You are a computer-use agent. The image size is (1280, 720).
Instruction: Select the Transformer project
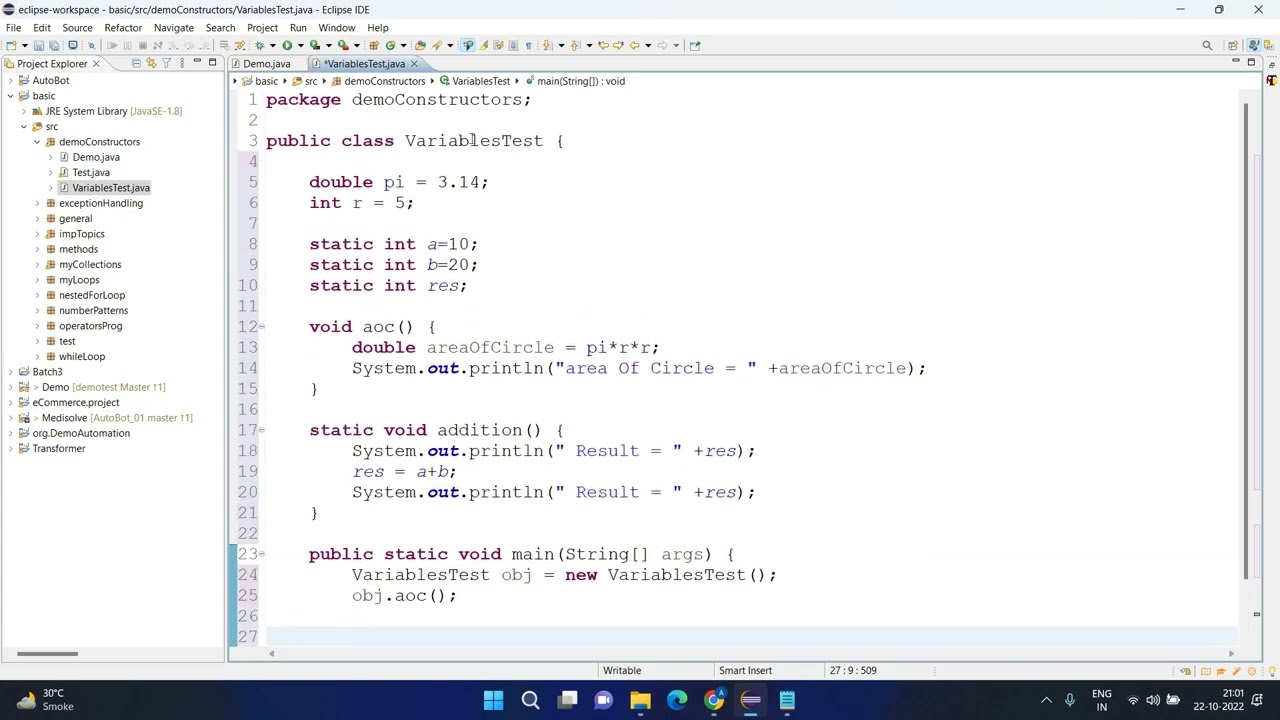pyautogui.click(x=58, y=449)
